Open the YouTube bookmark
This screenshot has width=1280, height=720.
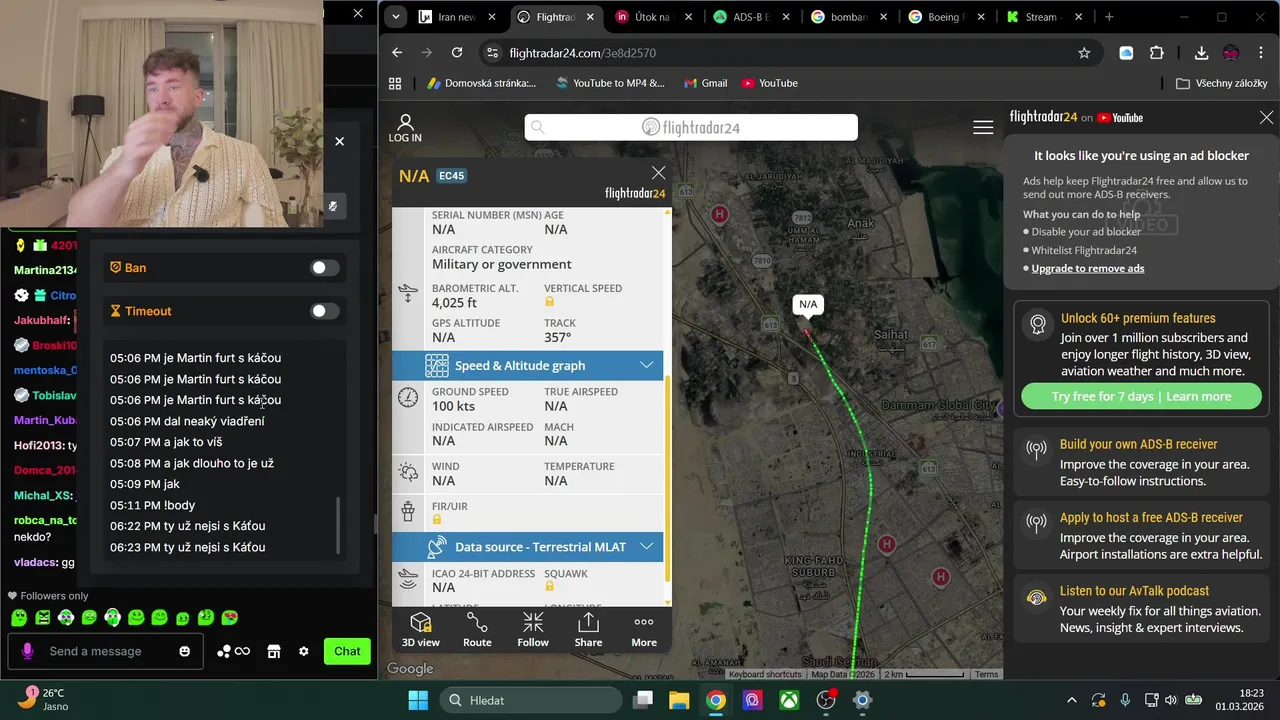click(769, 83)
